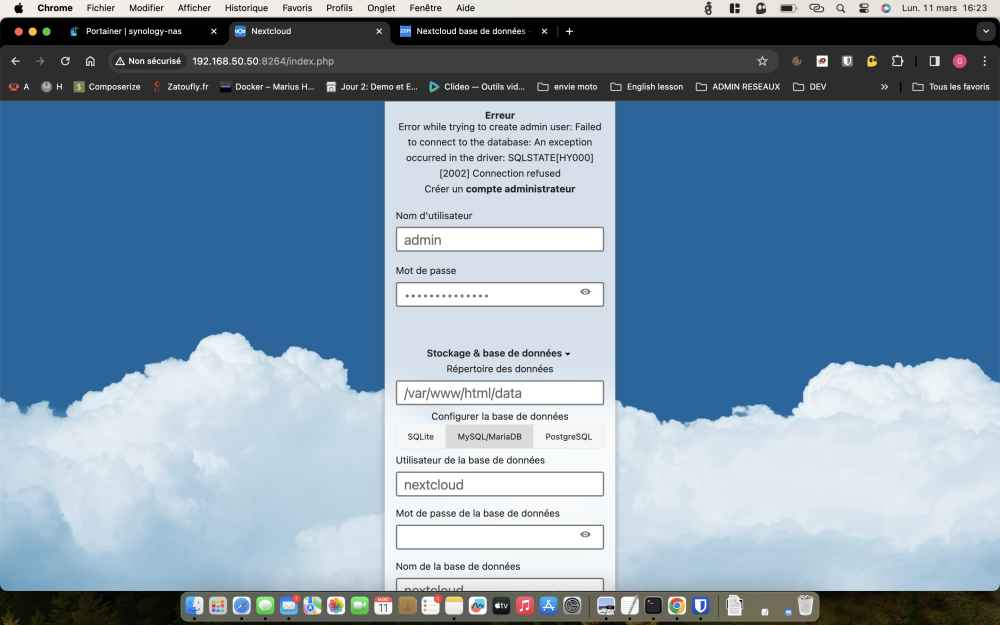1000x625 pixels.
Task: Open Jour 2: Demo et E... bookmark
Action: [372, 87]
